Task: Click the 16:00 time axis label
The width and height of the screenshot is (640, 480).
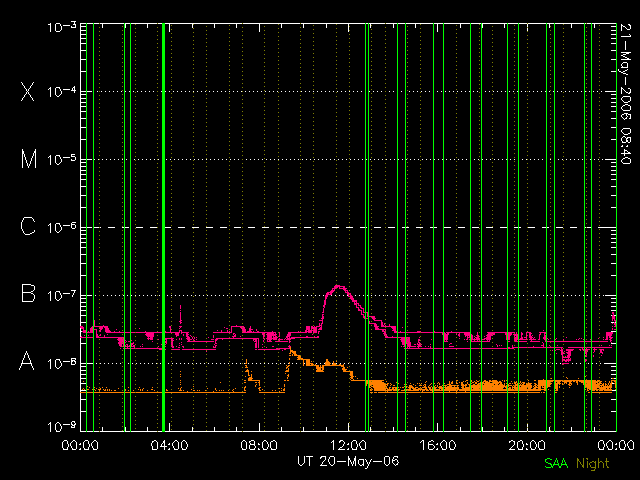Action: click(x=438, y=445)
